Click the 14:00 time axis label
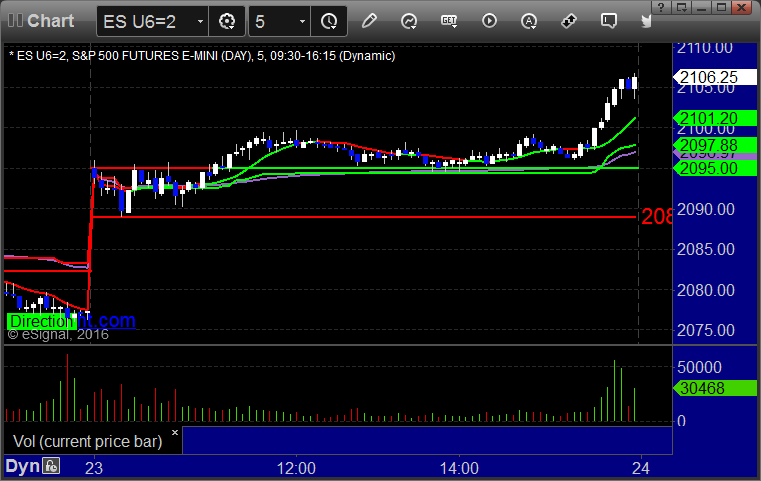Screen dimensions: 761x481 click(x=459, y=468)
